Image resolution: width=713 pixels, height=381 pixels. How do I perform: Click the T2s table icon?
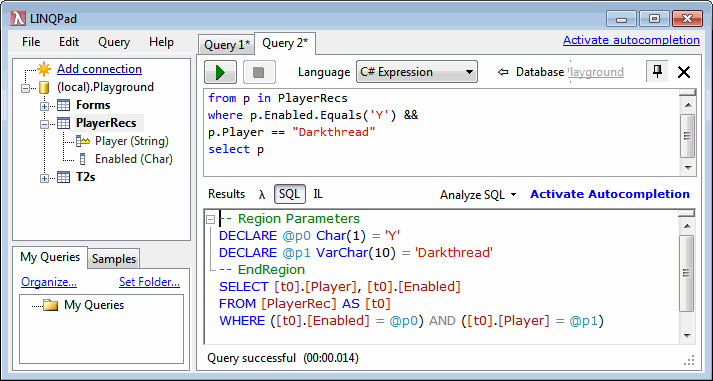[x=63, y=177]
